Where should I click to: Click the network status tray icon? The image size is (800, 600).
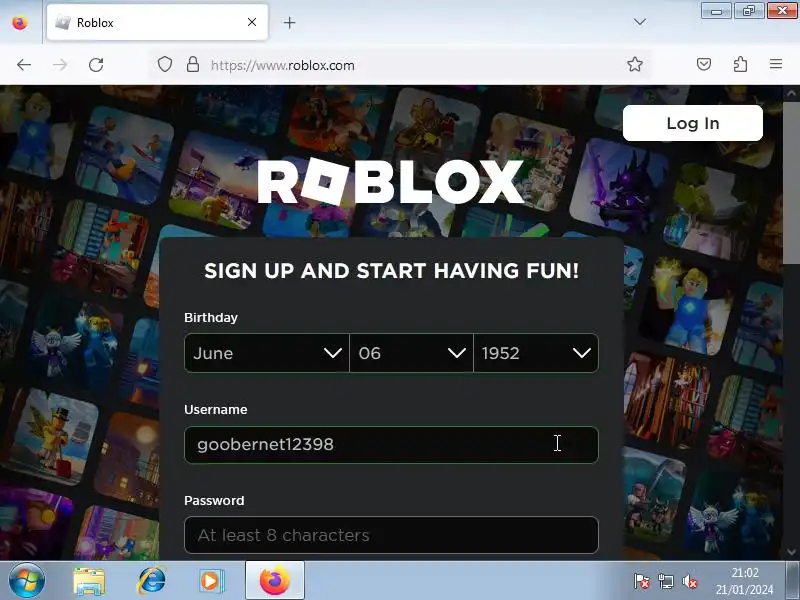point(666,581)
